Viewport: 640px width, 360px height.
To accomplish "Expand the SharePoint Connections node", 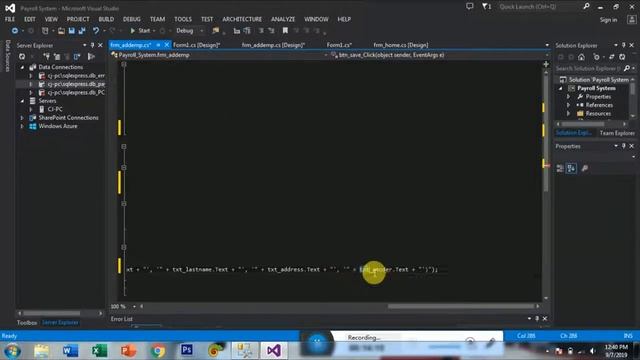I will coord(22,118).
